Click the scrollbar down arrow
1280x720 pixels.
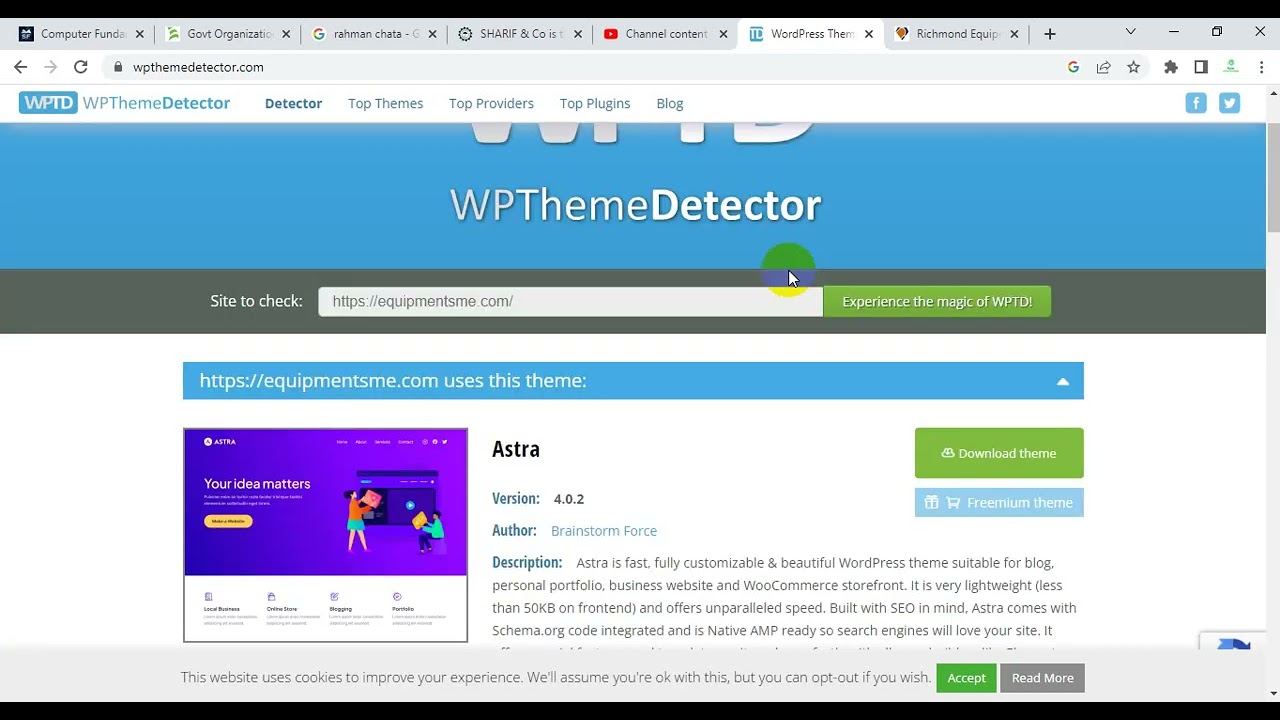[1273, 693]
